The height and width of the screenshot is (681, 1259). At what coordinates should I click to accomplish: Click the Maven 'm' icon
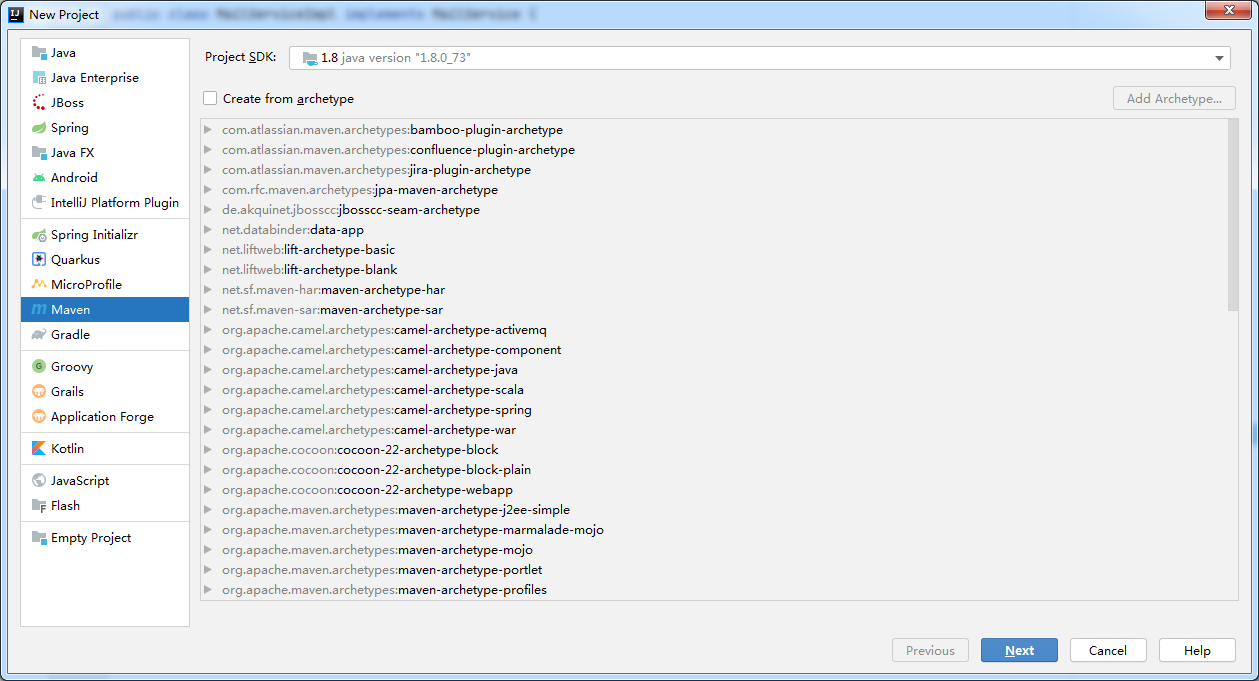click(39, 310)
